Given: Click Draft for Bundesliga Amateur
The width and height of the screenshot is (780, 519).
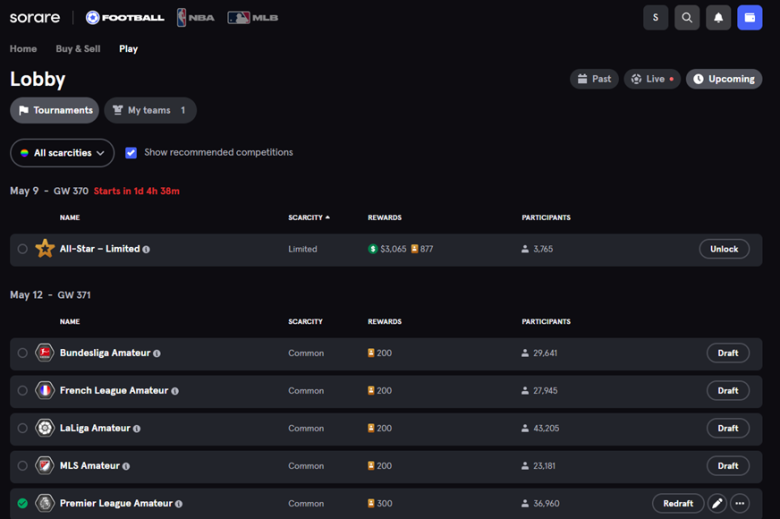Looking at the screenshot, I should click(x=728, y=353).
